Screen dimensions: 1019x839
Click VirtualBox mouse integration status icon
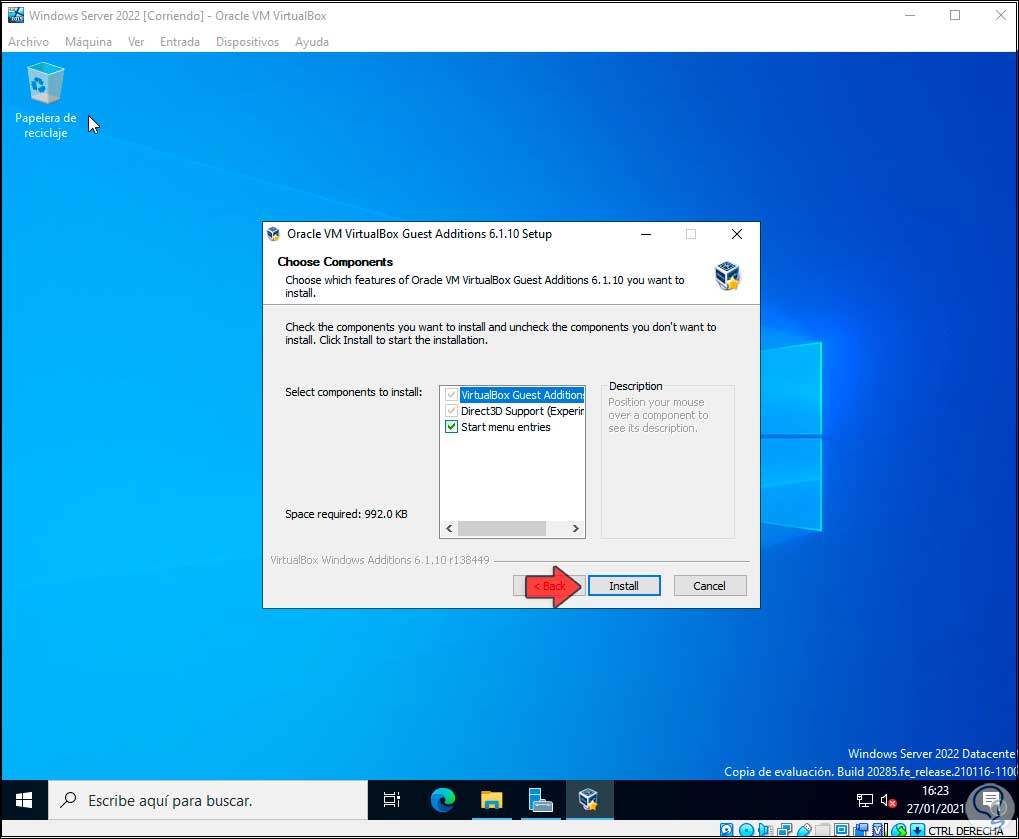pos(899,830)
